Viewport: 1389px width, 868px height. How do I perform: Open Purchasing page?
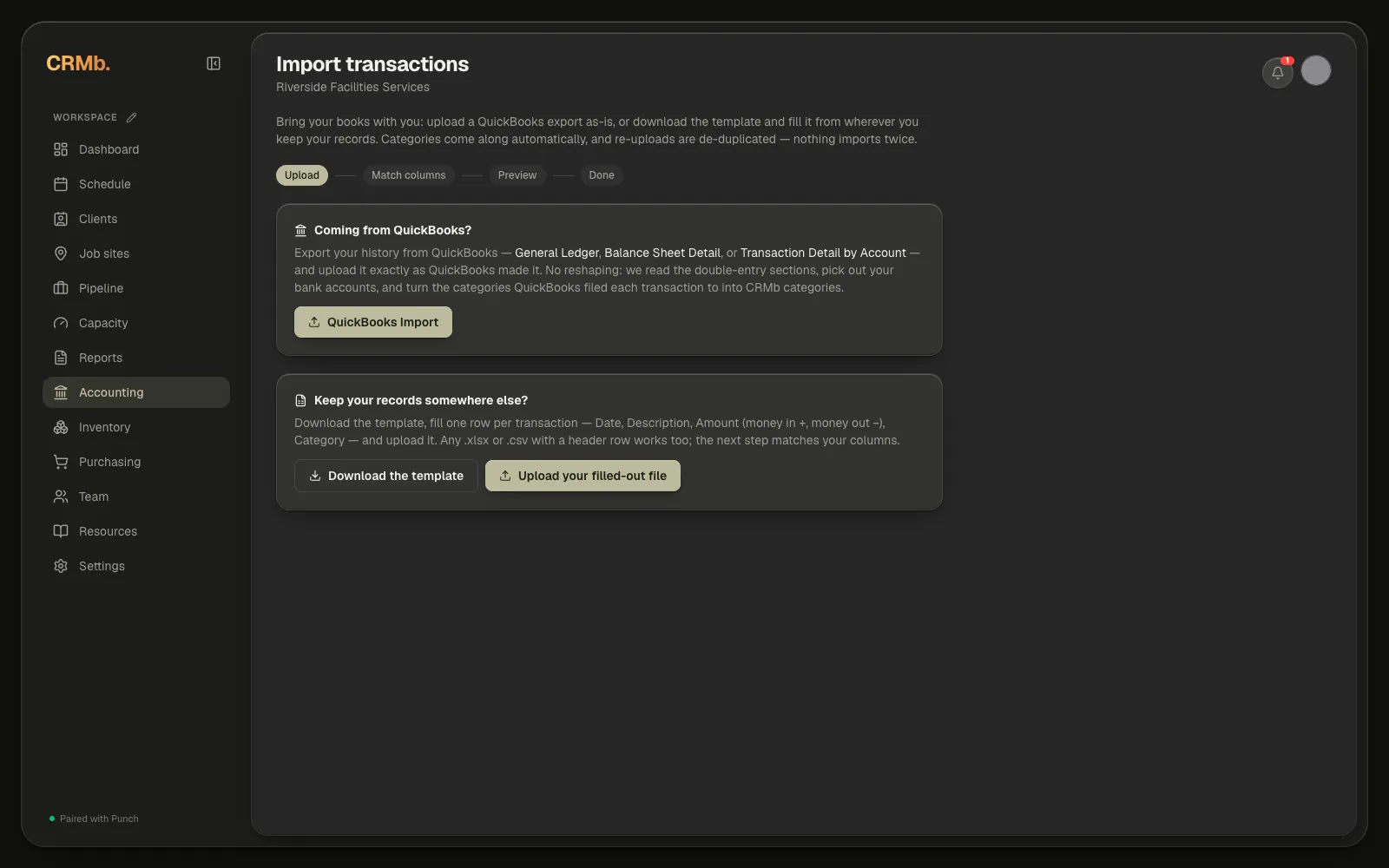(x=136, y=462)
